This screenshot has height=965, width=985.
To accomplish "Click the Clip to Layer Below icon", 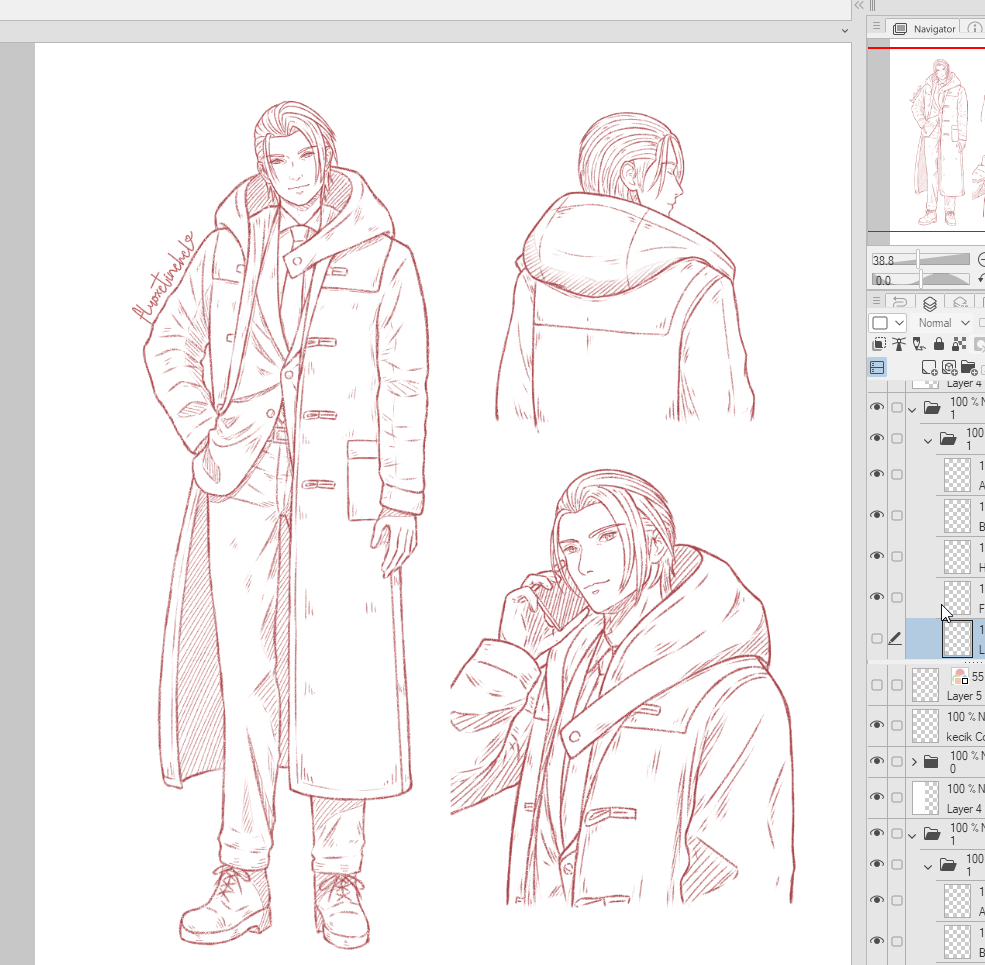I will pyautogui.click(x=879, y=344).
